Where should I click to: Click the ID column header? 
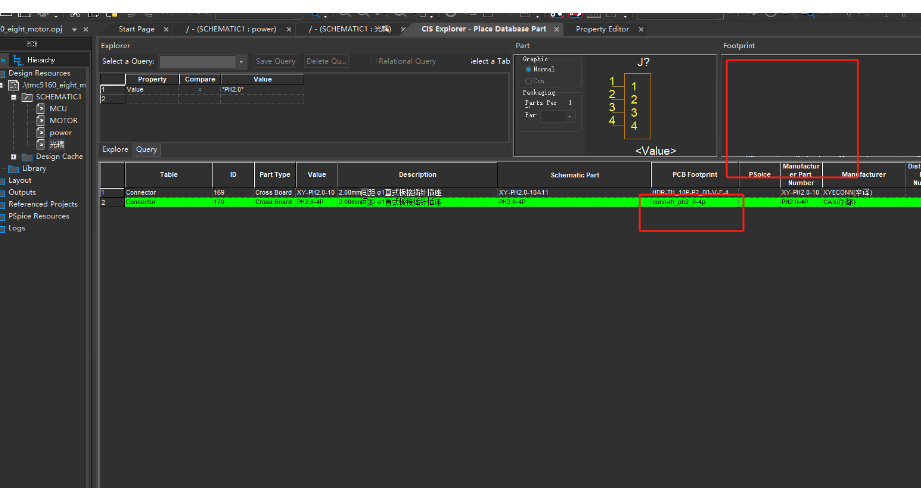pos(233,175)
